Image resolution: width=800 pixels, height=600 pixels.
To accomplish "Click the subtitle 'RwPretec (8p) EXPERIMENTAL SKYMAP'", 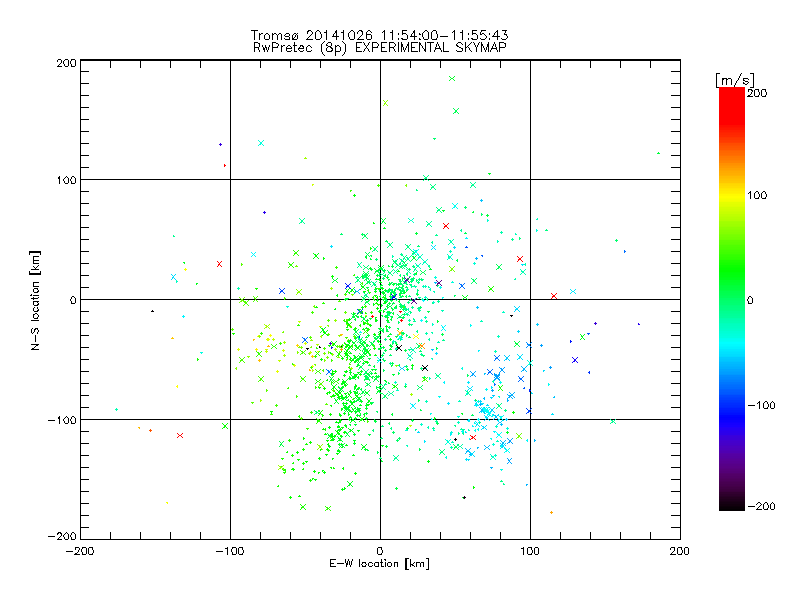I will click(x=380, y=48).
